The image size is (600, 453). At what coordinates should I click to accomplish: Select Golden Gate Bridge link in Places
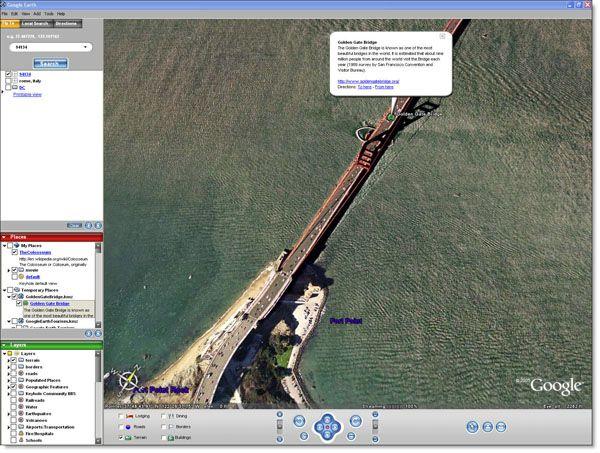pos(50,303)
